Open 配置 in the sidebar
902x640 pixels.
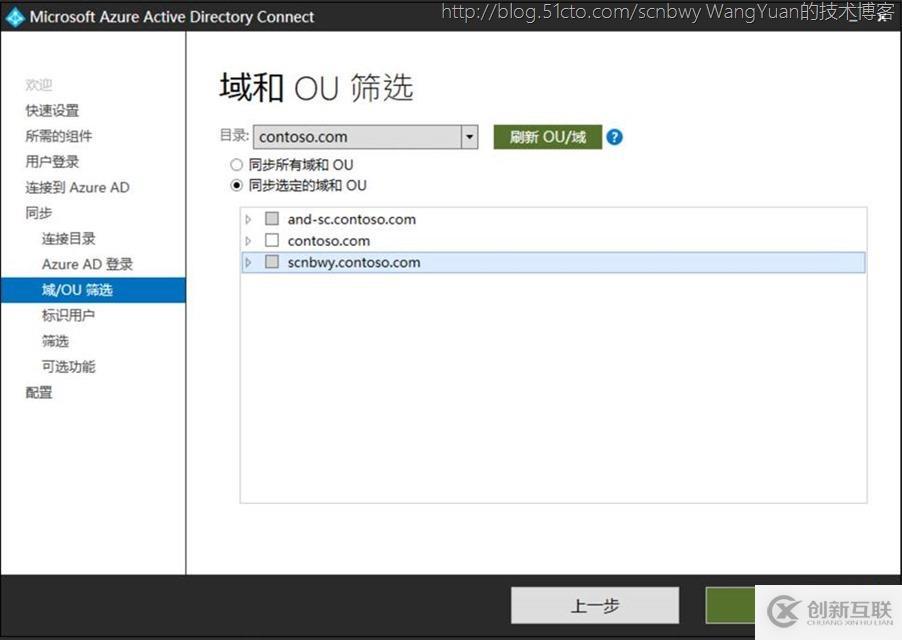tap(39, 393)
